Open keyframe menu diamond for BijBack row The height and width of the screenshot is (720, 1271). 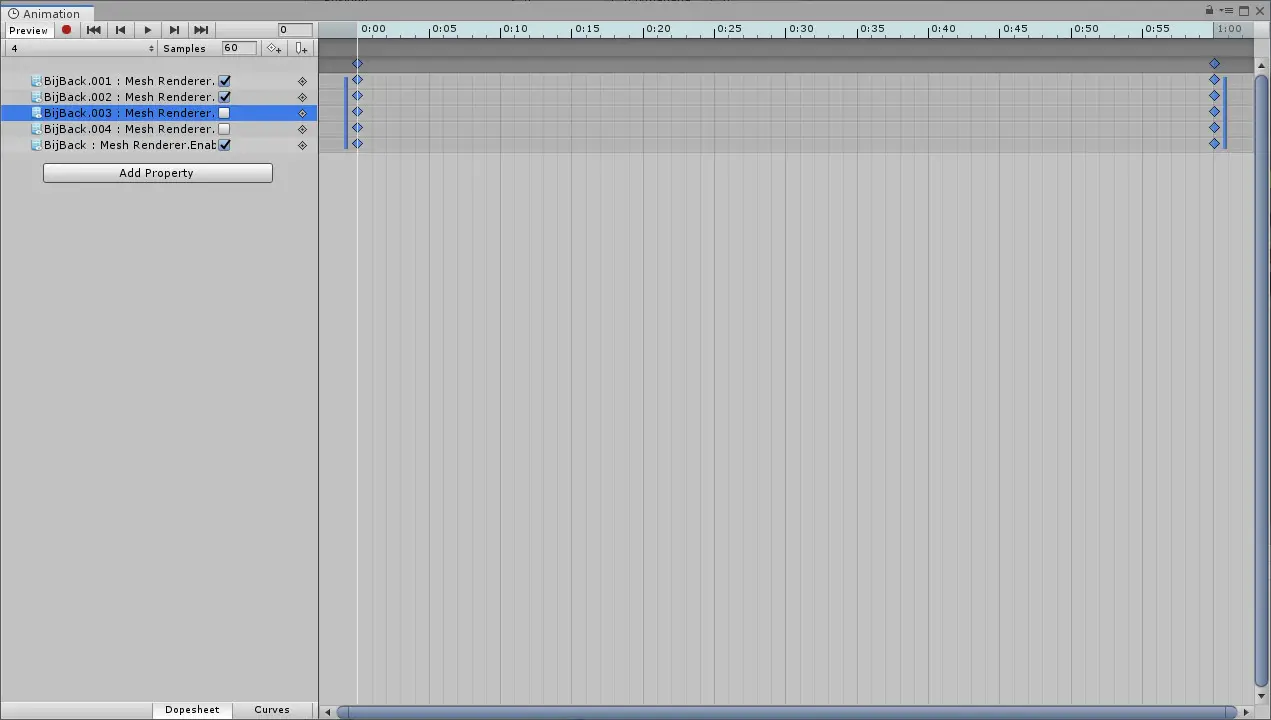pyautogui.click(x=302, y=145)
